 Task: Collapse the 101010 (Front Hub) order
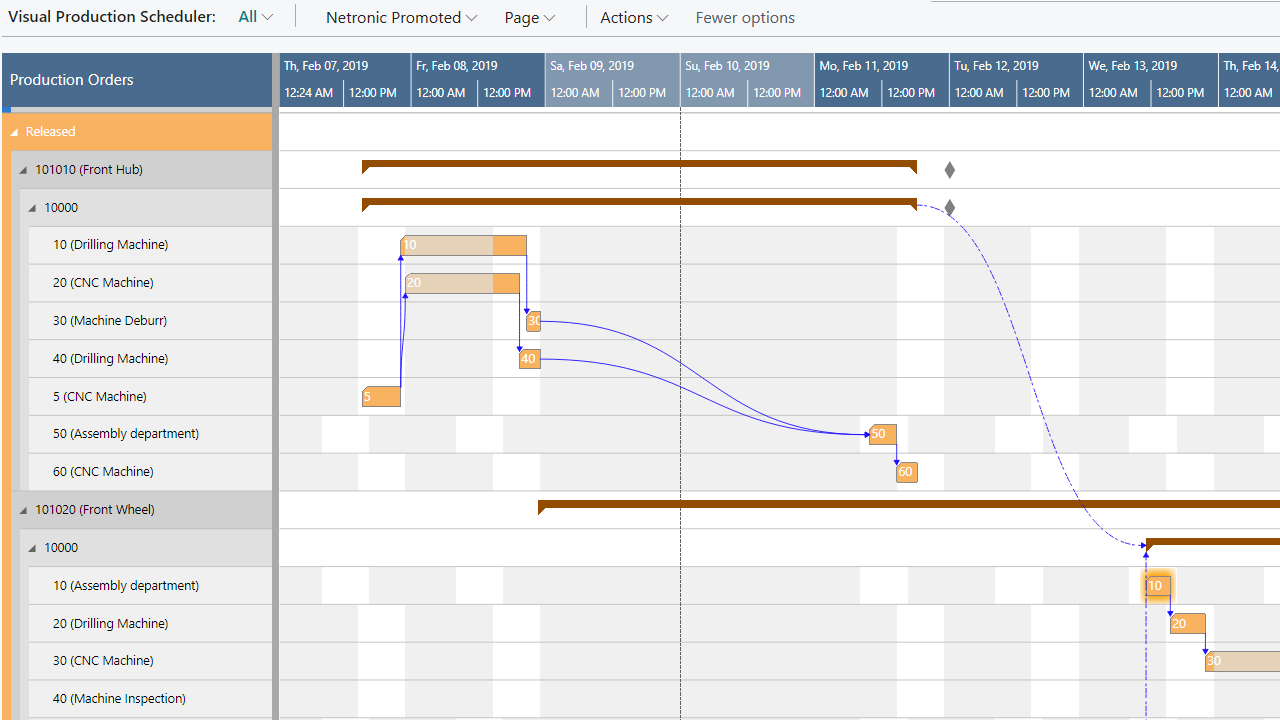point(24,170)
